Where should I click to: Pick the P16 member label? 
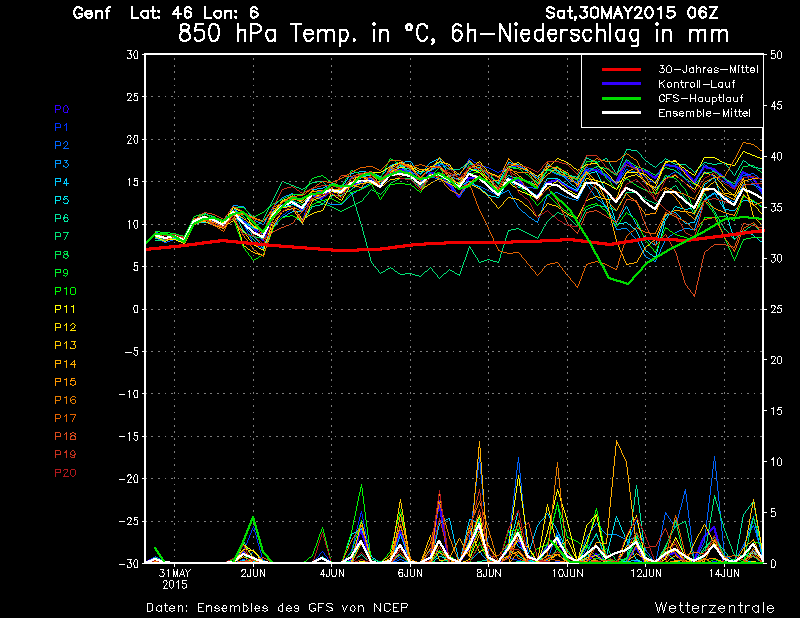(65, 400)
